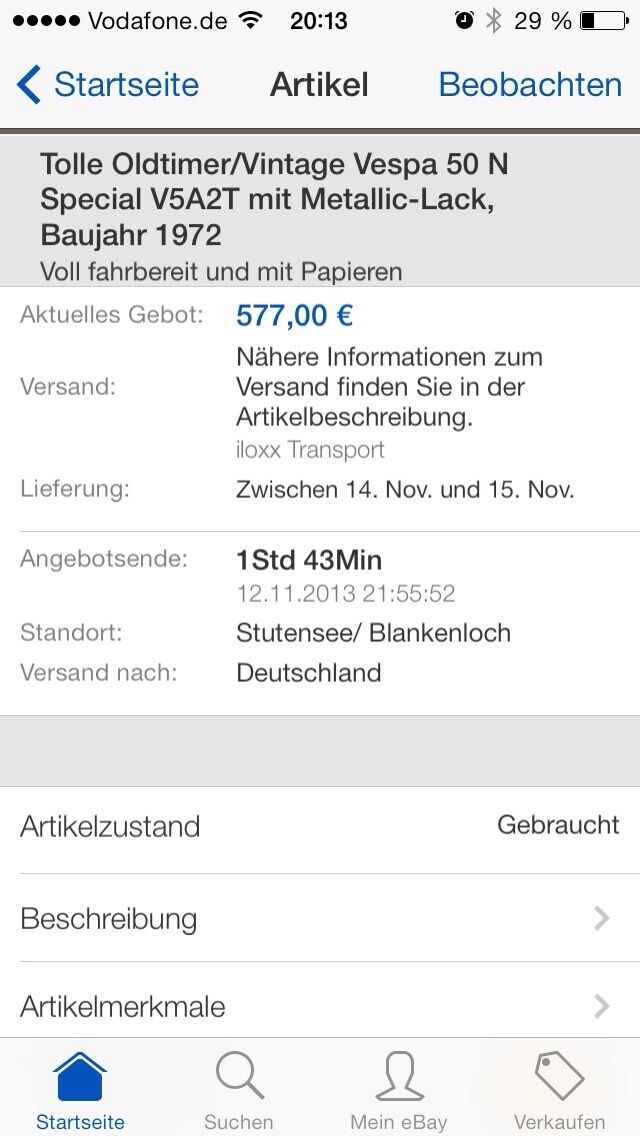Screen dimensions: 640x1136
Task: Tap the Wi-Fi signal icon
Action: tap(251, 20)
